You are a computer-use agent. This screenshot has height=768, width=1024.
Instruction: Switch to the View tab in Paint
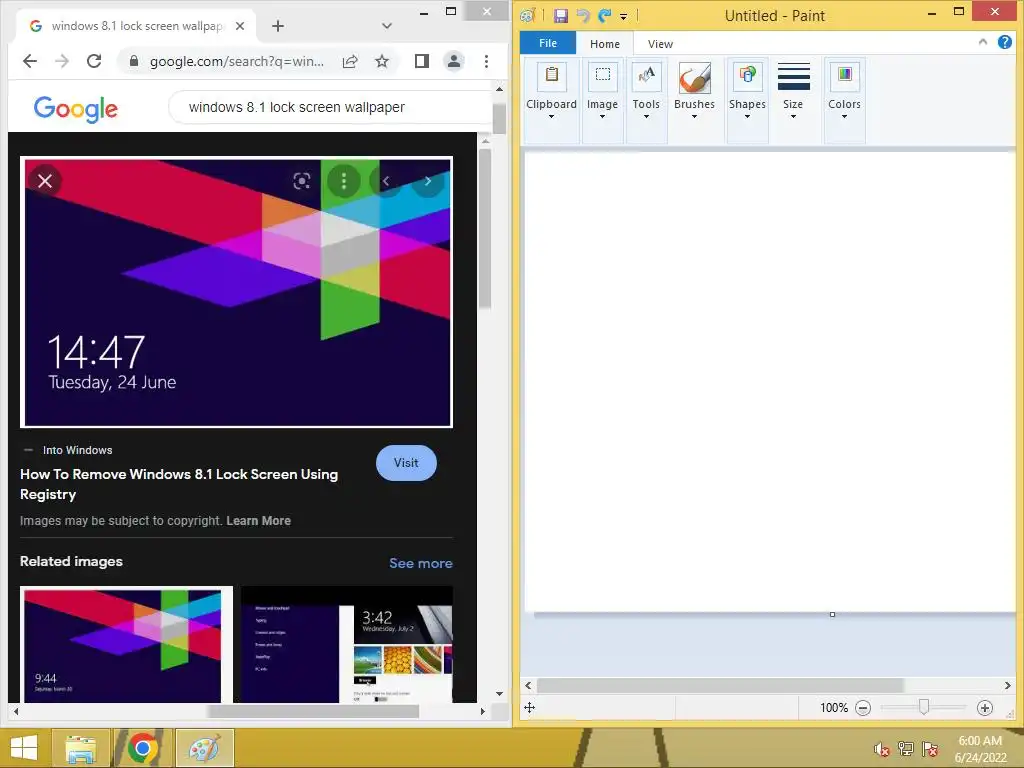[660, 44]
